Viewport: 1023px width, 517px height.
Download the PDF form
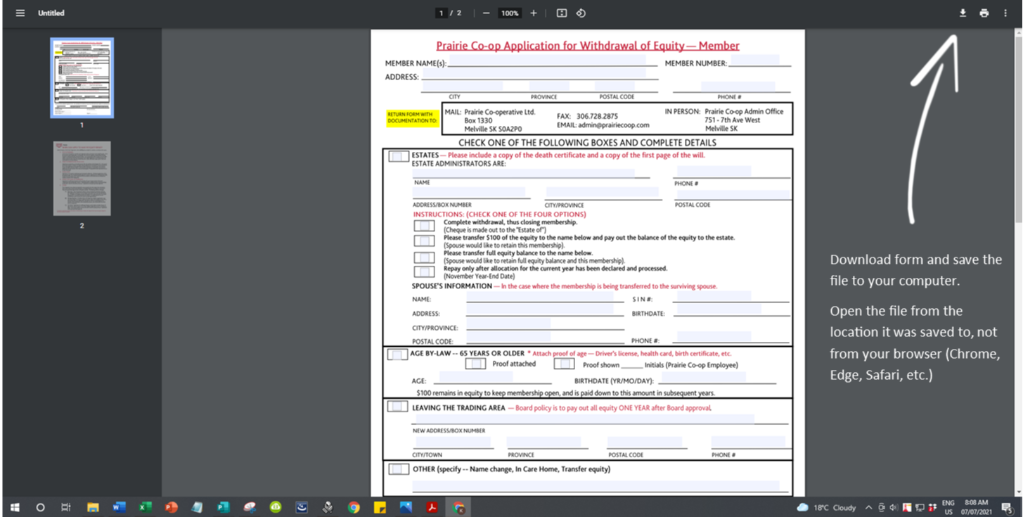[962, 13]
